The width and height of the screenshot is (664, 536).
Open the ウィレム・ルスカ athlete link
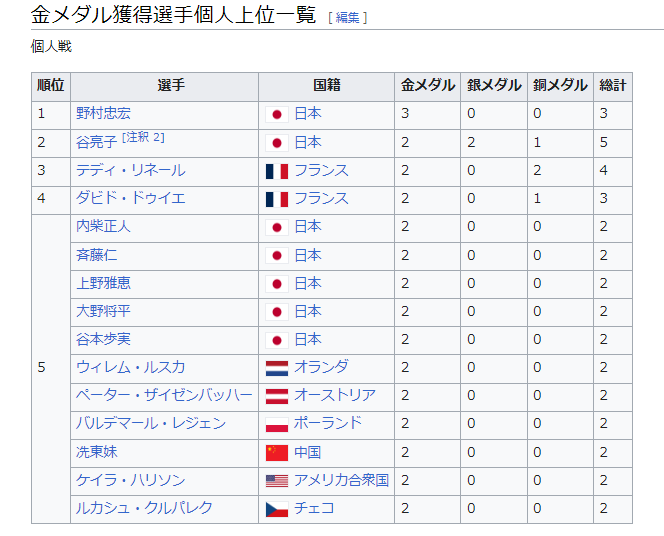coord(130,367)
